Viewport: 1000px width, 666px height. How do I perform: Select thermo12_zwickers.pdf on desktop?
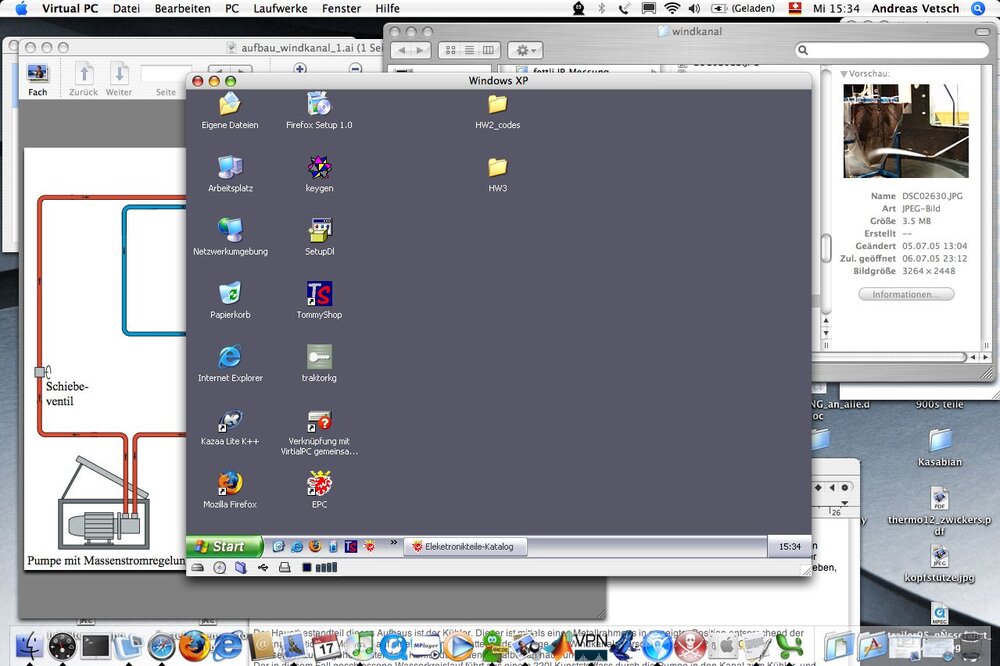939,511
